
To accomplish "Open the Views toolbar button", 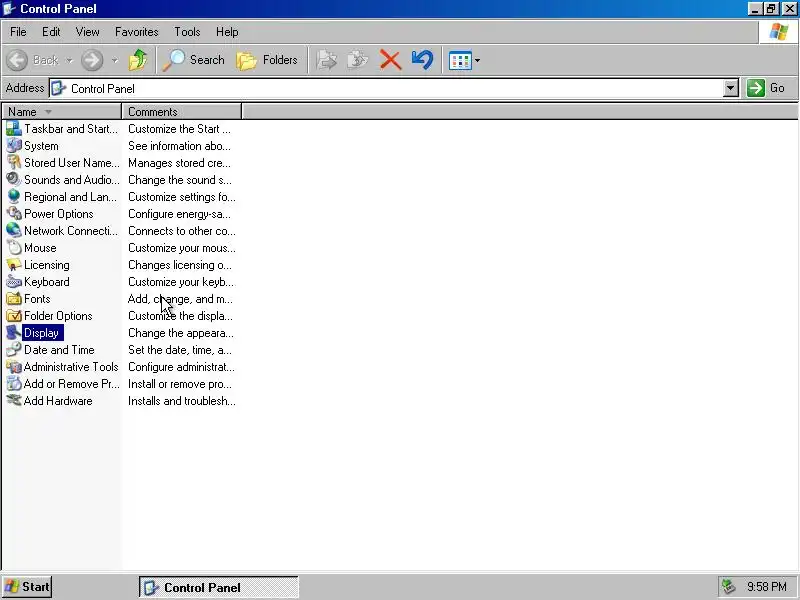I will tap(460, 60).
